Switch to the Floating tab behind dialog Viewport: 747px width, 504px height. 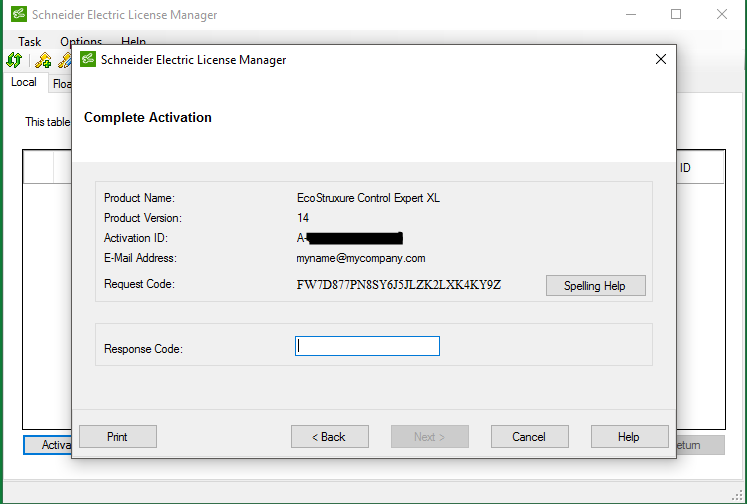pos(61,84)
